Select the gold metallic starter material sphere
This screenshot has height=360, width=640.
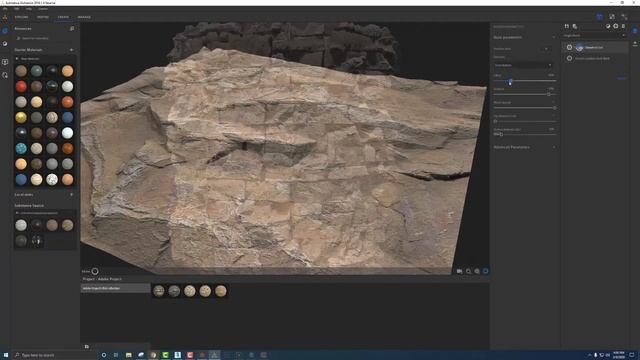(x=21, y=118)
